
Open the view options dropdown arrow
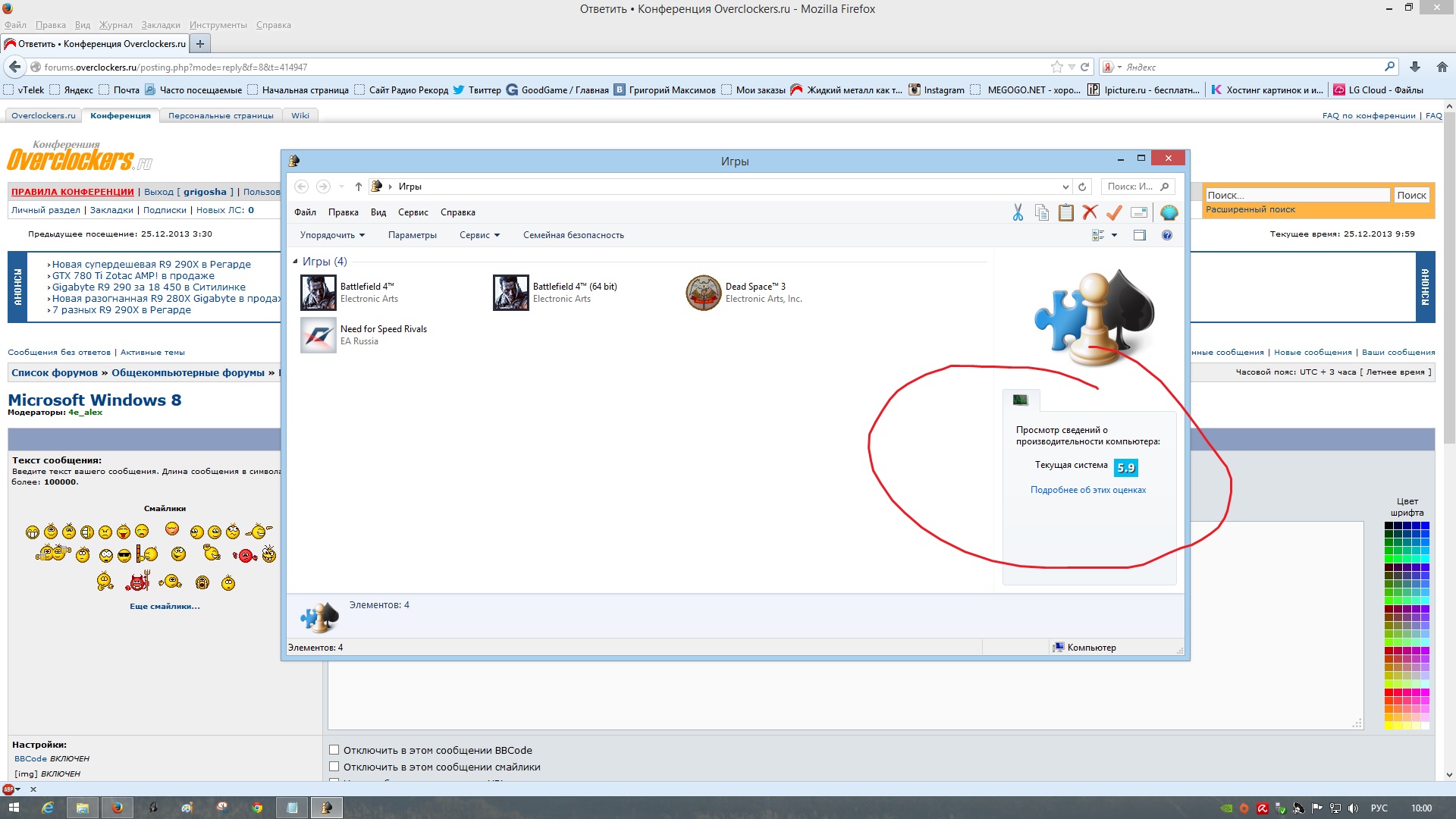click(x=1114, y=235)
